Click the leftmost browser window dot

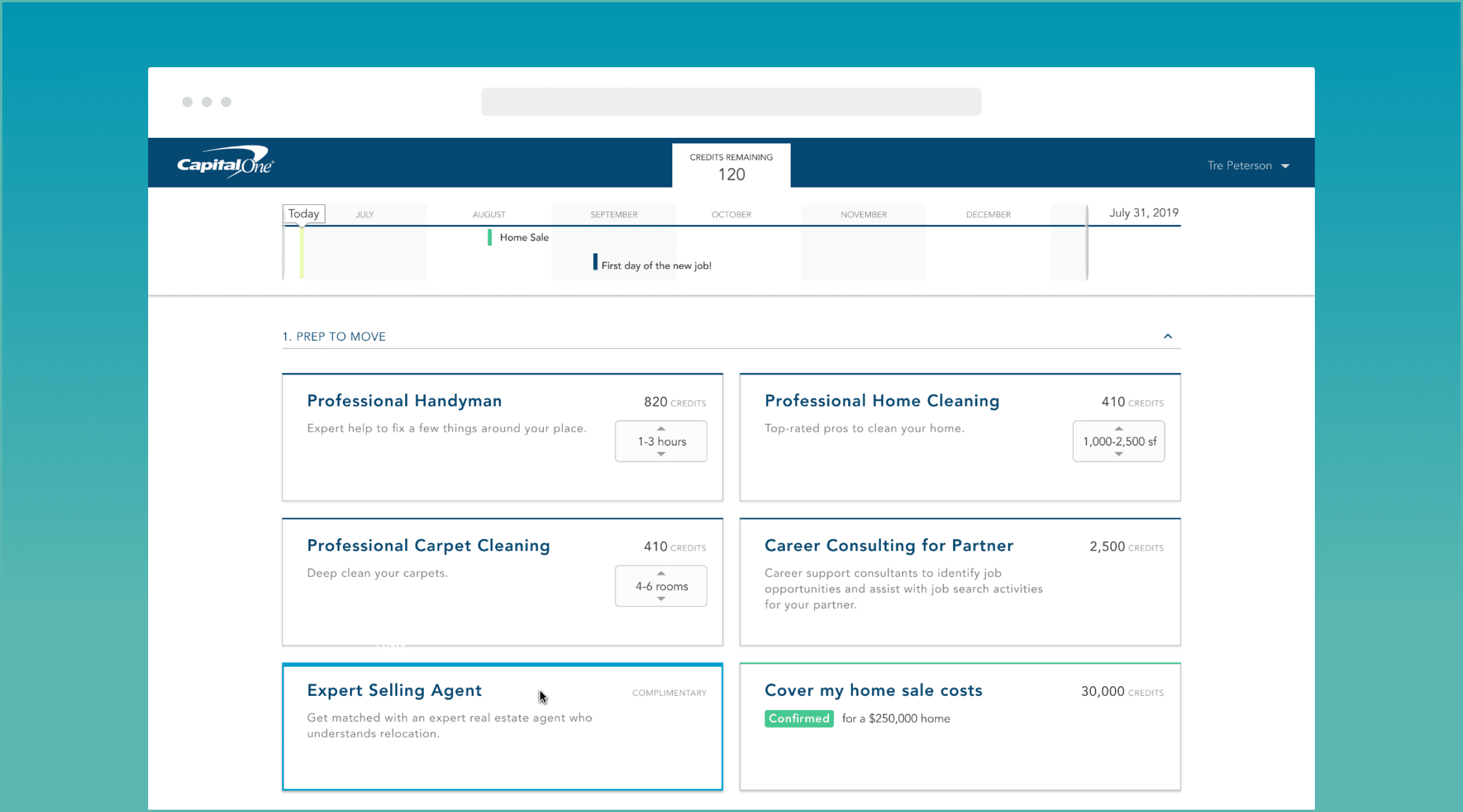[186, 102]
